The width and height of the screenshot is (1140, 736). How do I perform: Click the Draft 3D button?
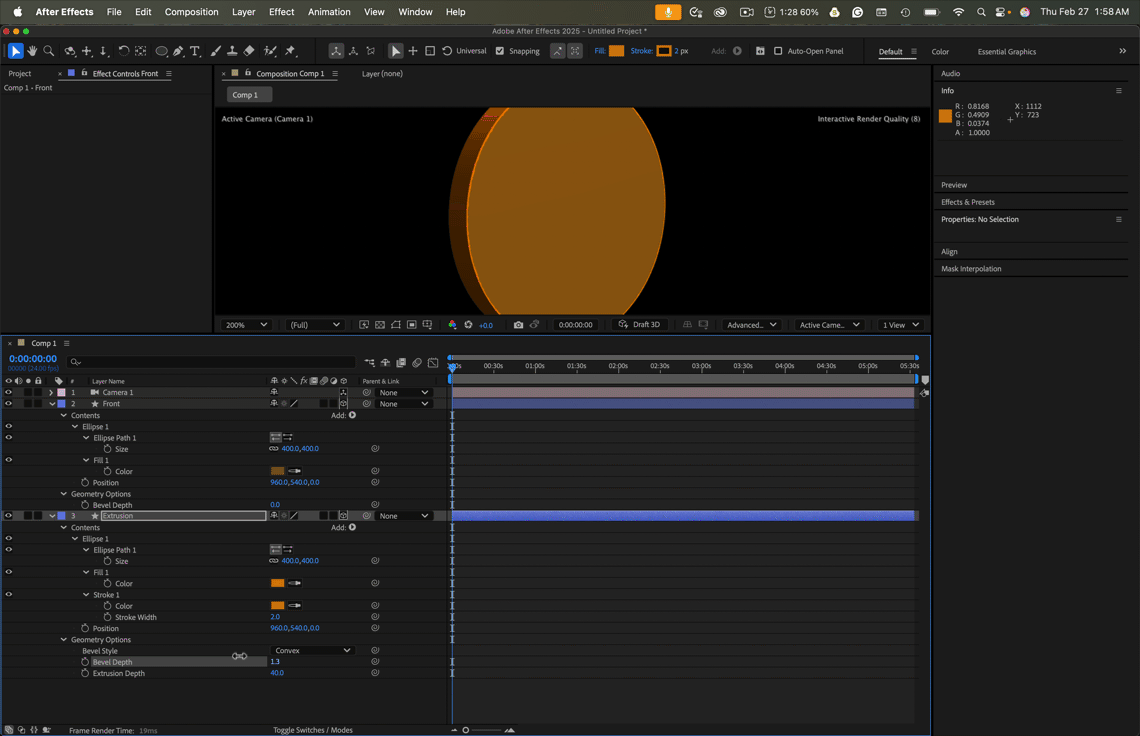pos(639,325)
